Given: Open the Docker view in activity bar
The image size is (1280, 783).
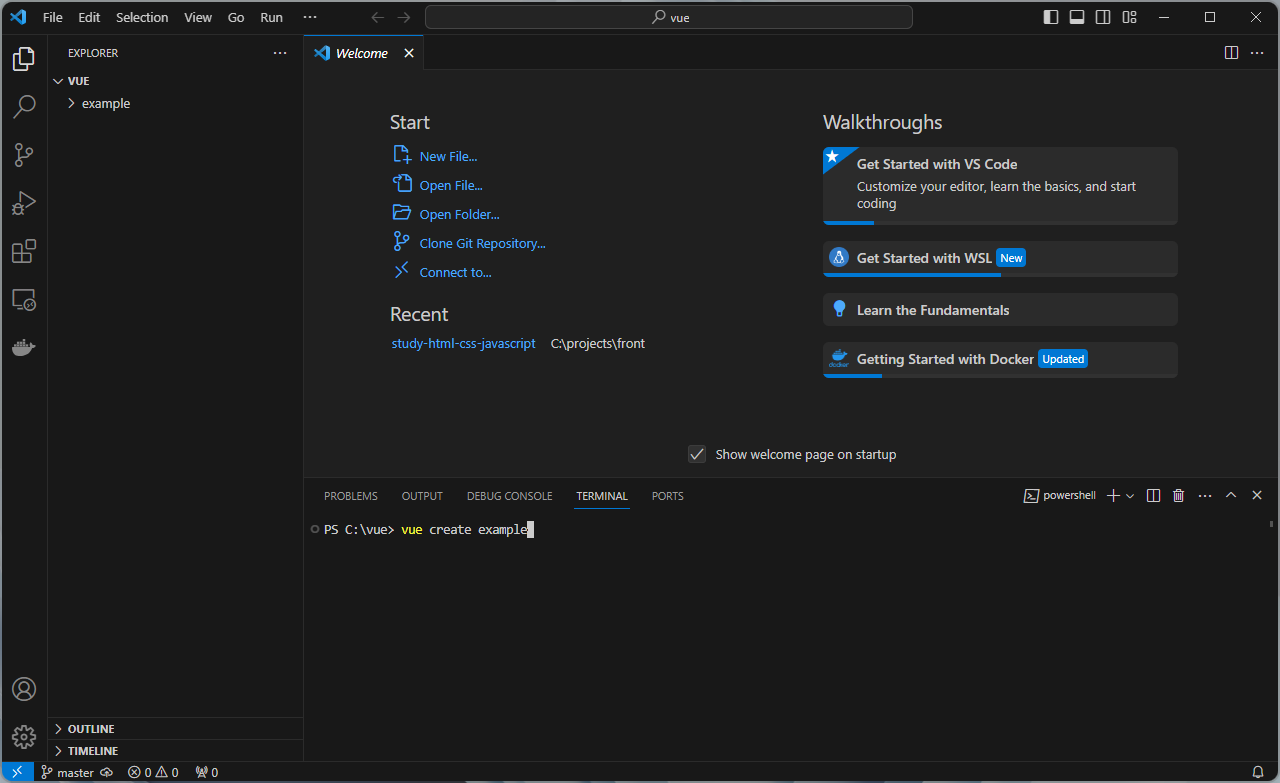Looking at the screenshot, I should tap(24, 347).
